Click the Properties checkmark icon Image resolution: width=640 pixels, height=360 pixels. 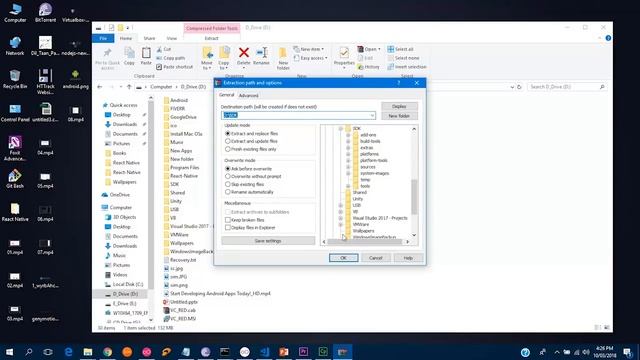(x=344, y=53)
